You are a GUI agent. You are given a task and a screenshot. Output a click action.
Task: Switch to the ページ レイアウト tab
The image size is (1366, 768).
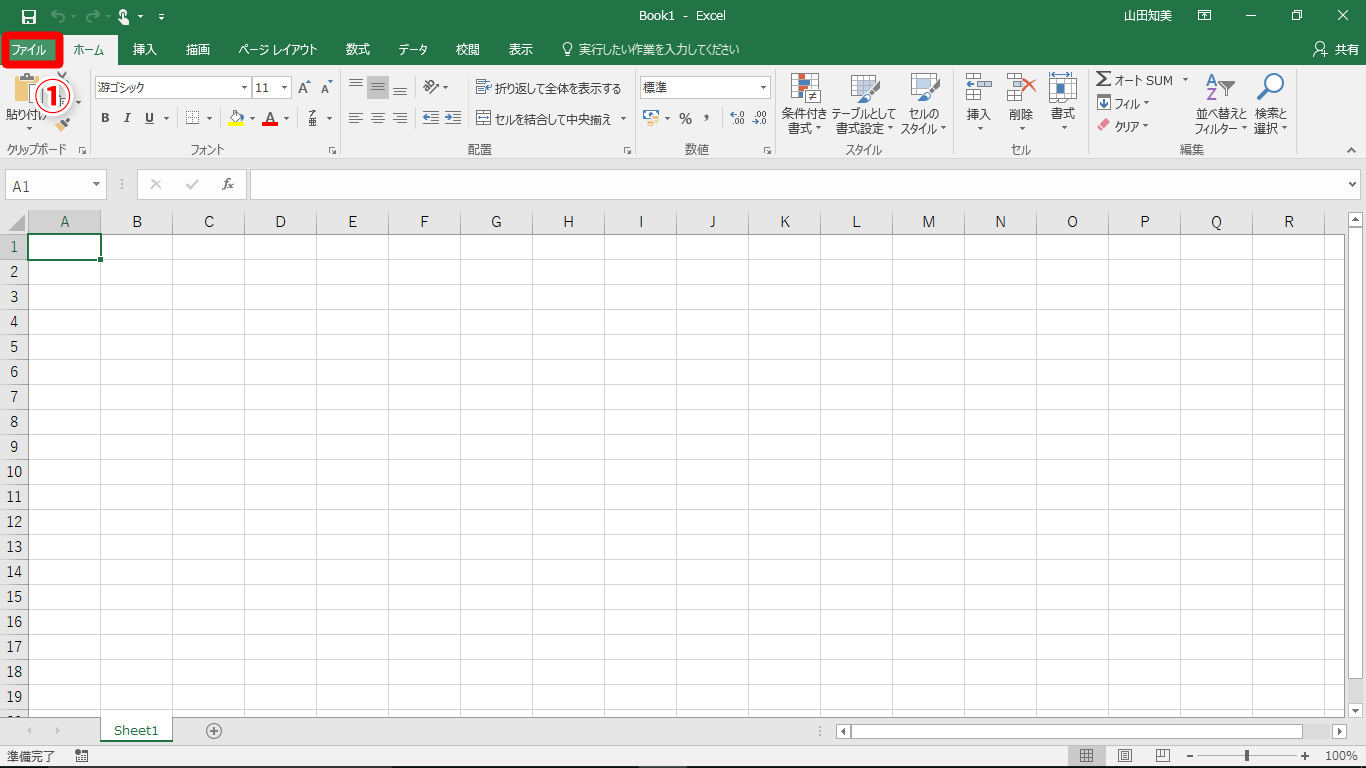coord(278,49)
